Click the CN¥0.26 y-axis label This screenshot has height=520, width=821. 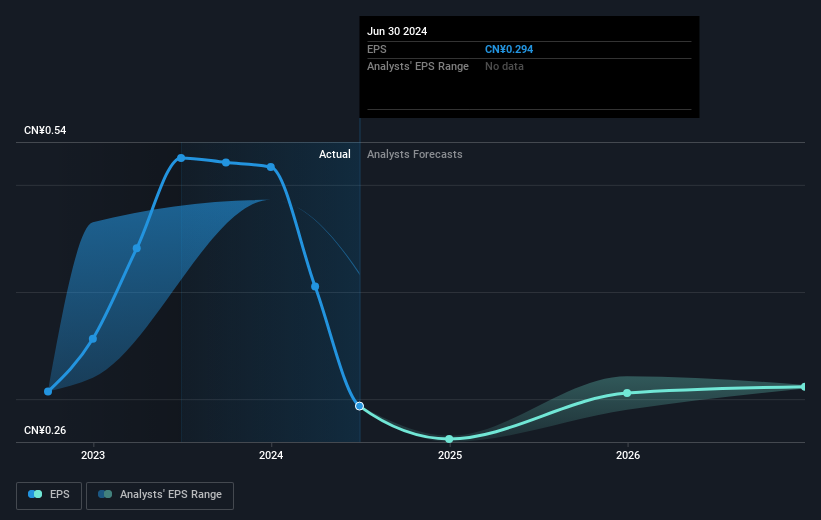pos(45,430)
